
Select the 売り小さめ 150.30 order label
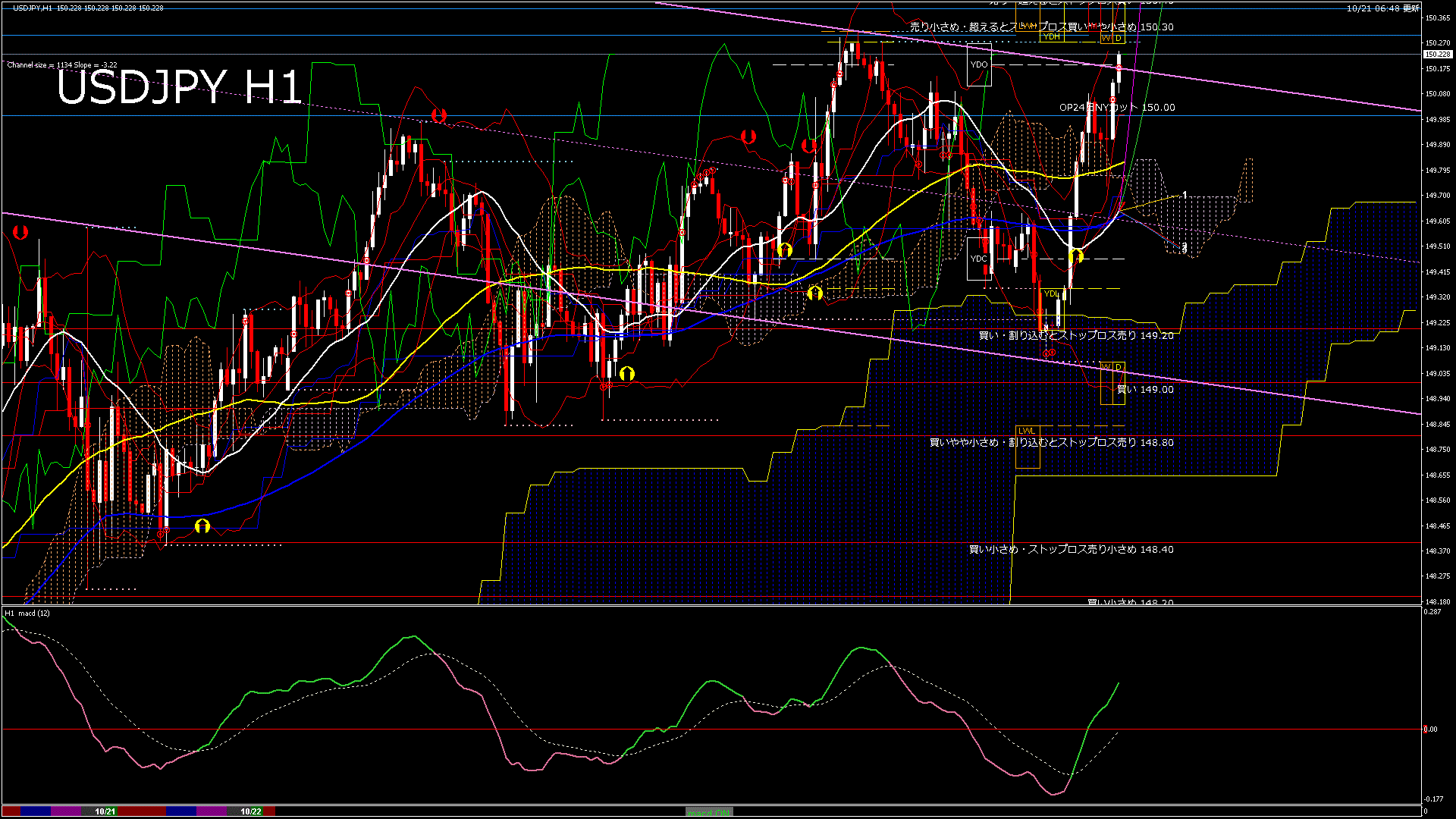click(x=1042, y=27)
